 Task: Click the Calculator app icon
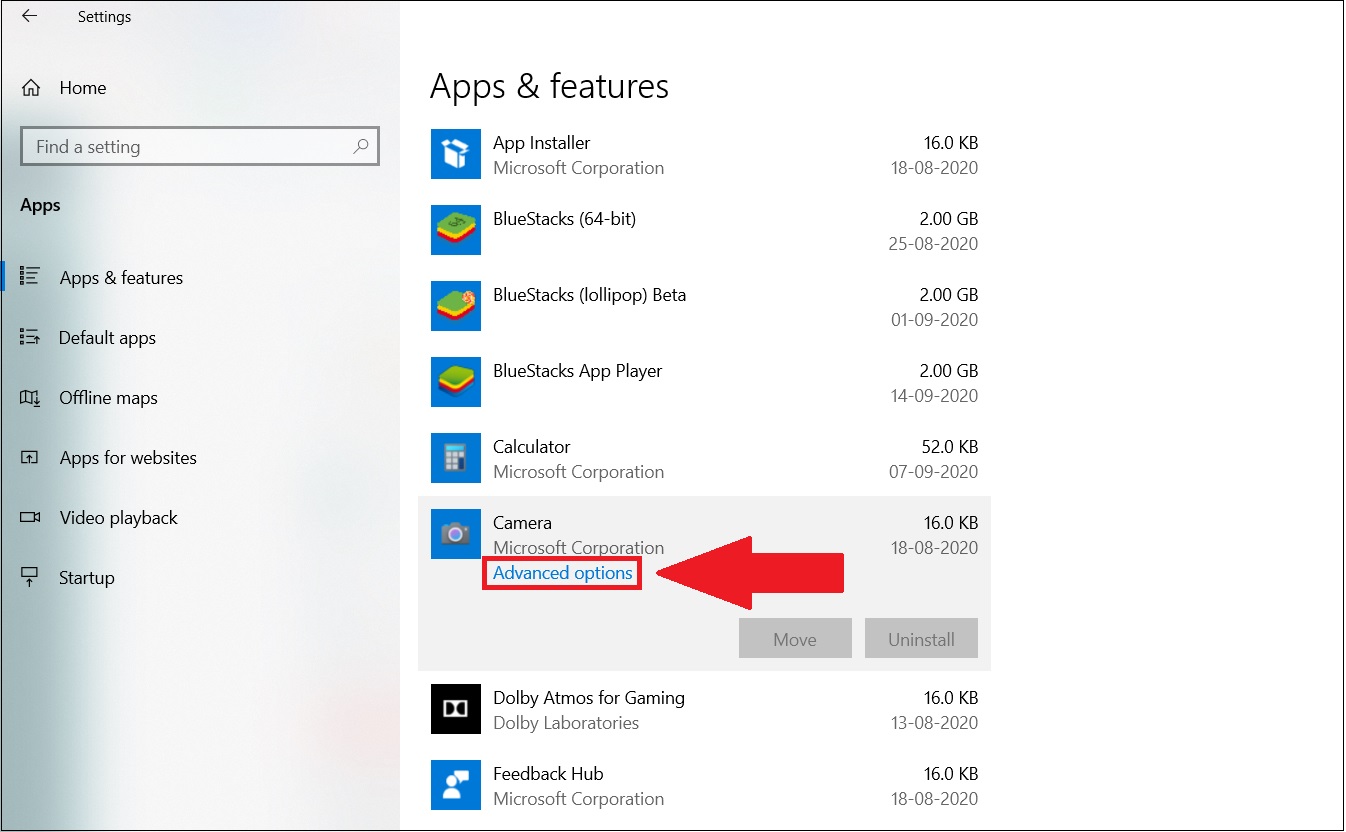456,458
